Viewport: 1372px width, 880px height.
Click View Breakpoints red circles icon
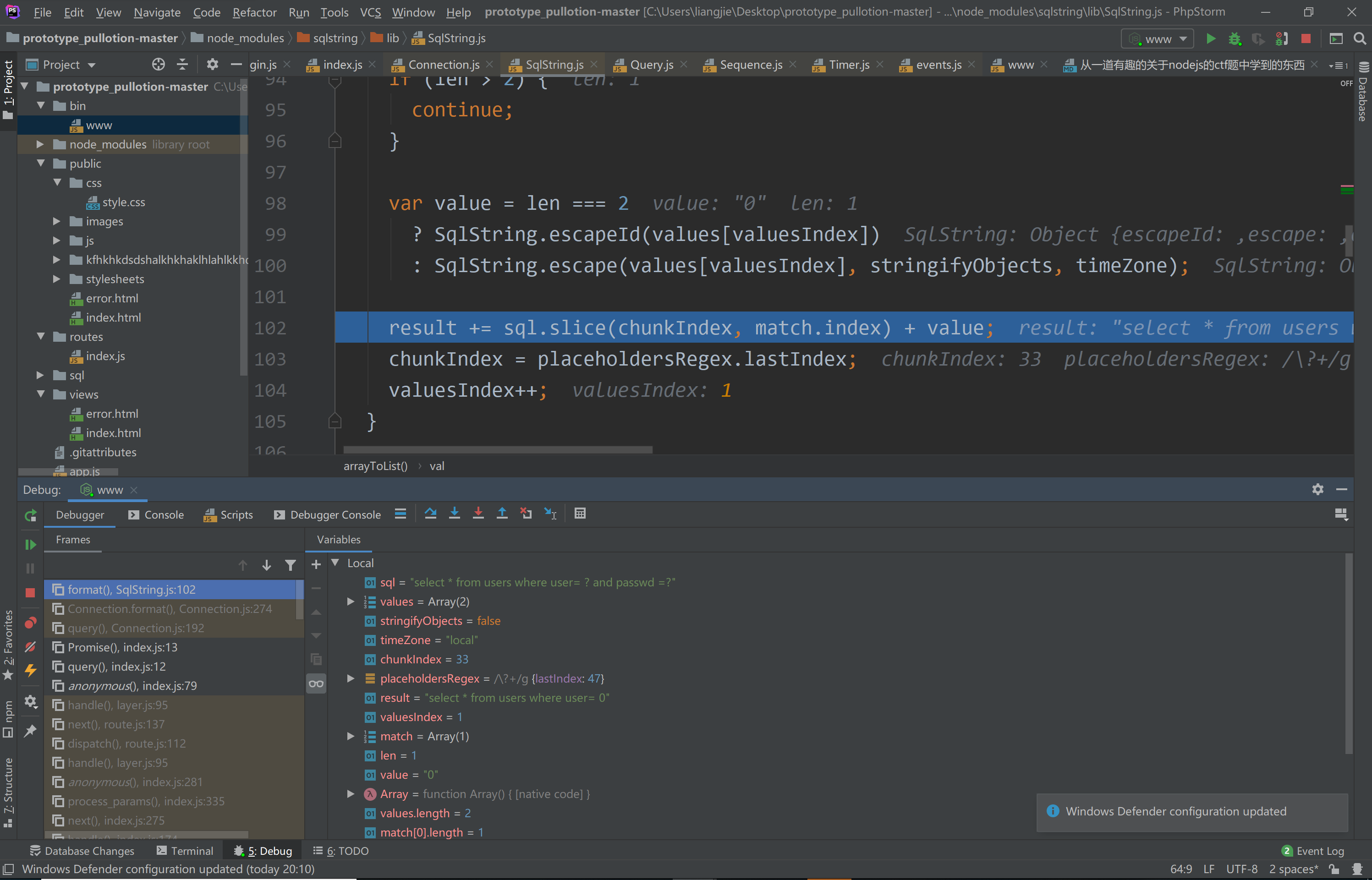click(x=30, y=622)
